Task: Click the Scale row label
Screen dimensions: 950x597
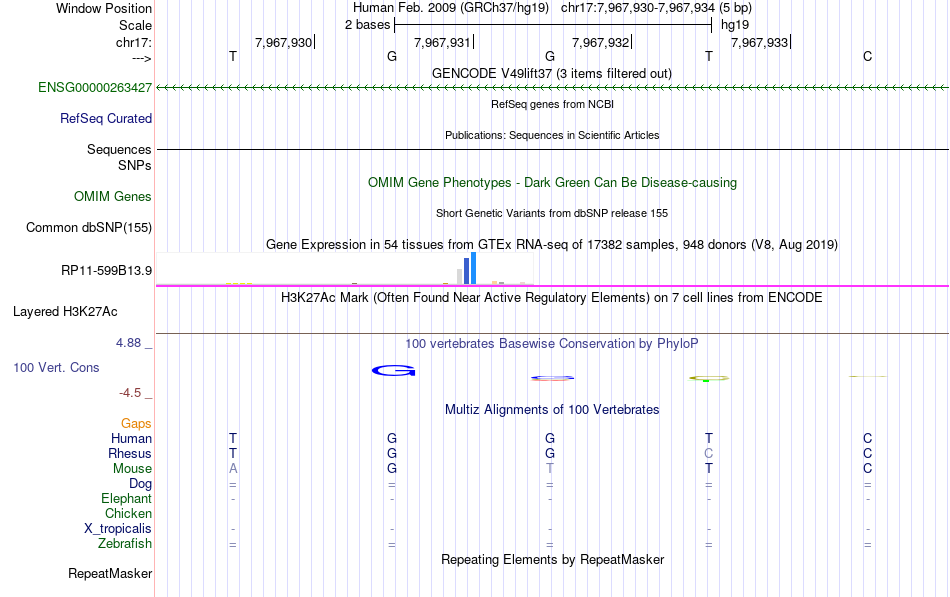Action: point(136,26)
